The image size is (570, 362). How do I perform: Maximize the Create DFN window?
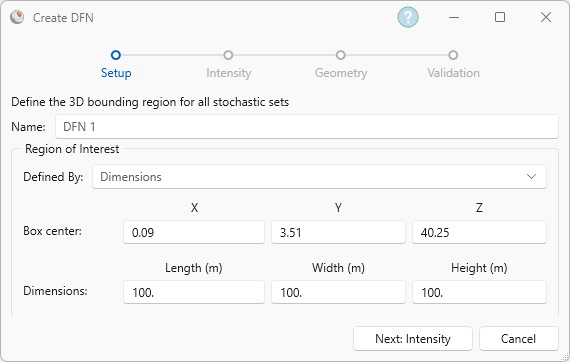(500, 17)
